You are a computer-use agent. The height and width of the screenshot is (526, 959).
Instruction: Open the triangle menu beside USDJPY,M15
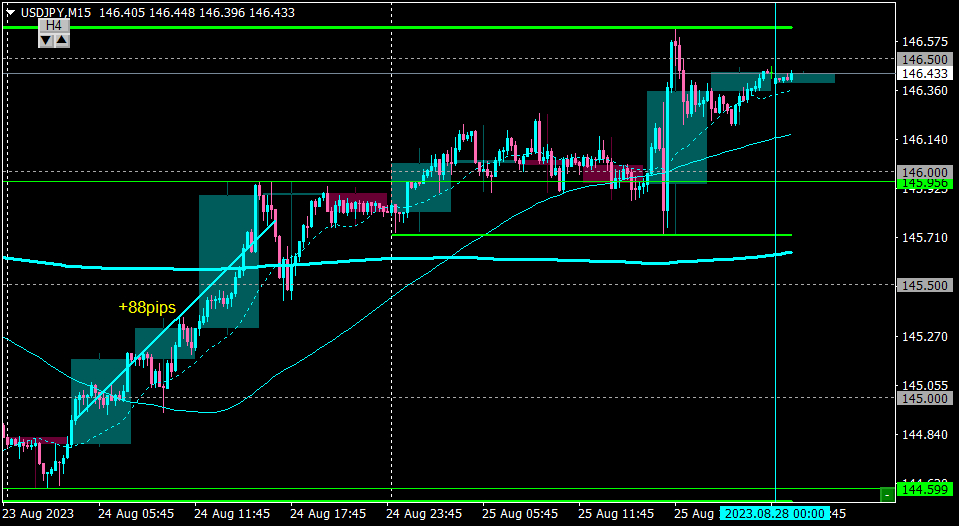(x=10, y=12)
